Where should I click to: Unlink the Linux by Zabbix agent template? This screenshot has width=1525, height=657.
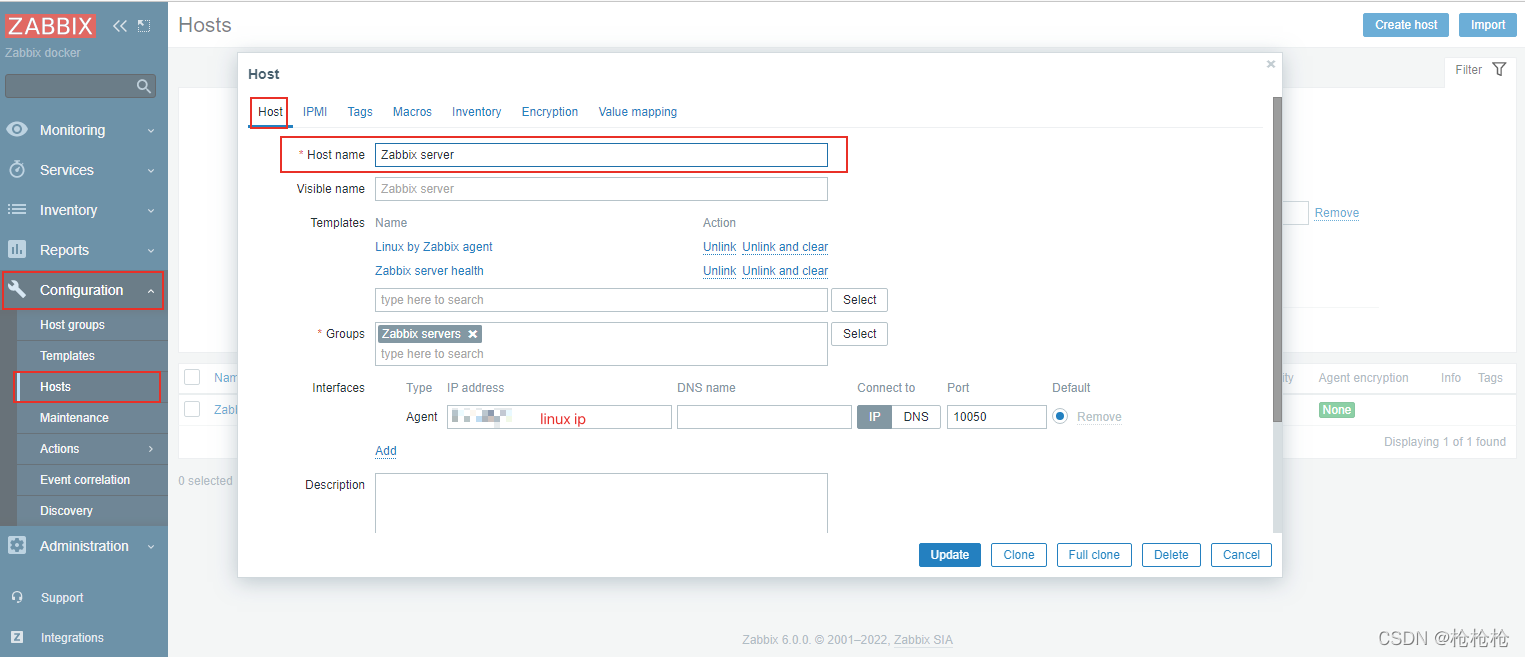point(719,247)
